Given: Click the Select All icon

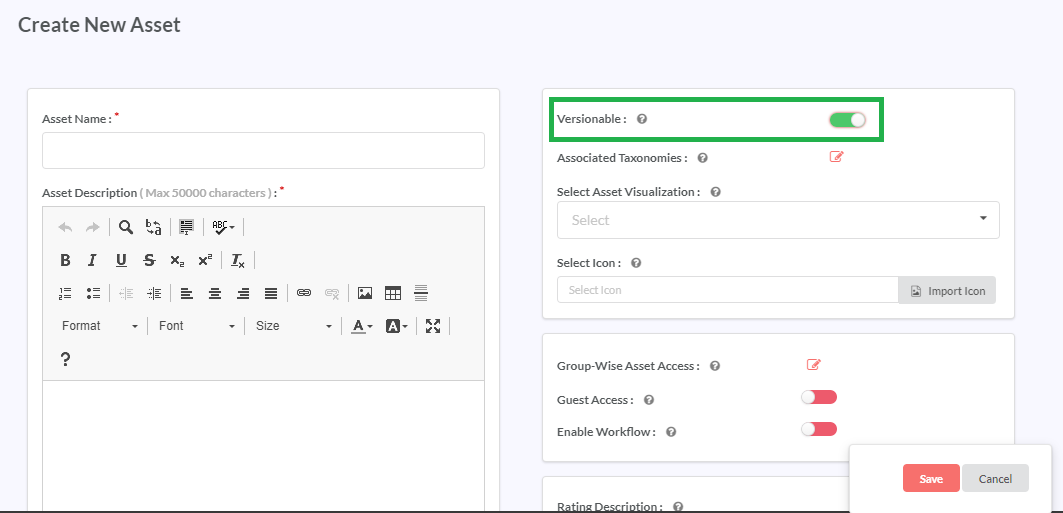Looking at the screenshot, I should point(186,227).
